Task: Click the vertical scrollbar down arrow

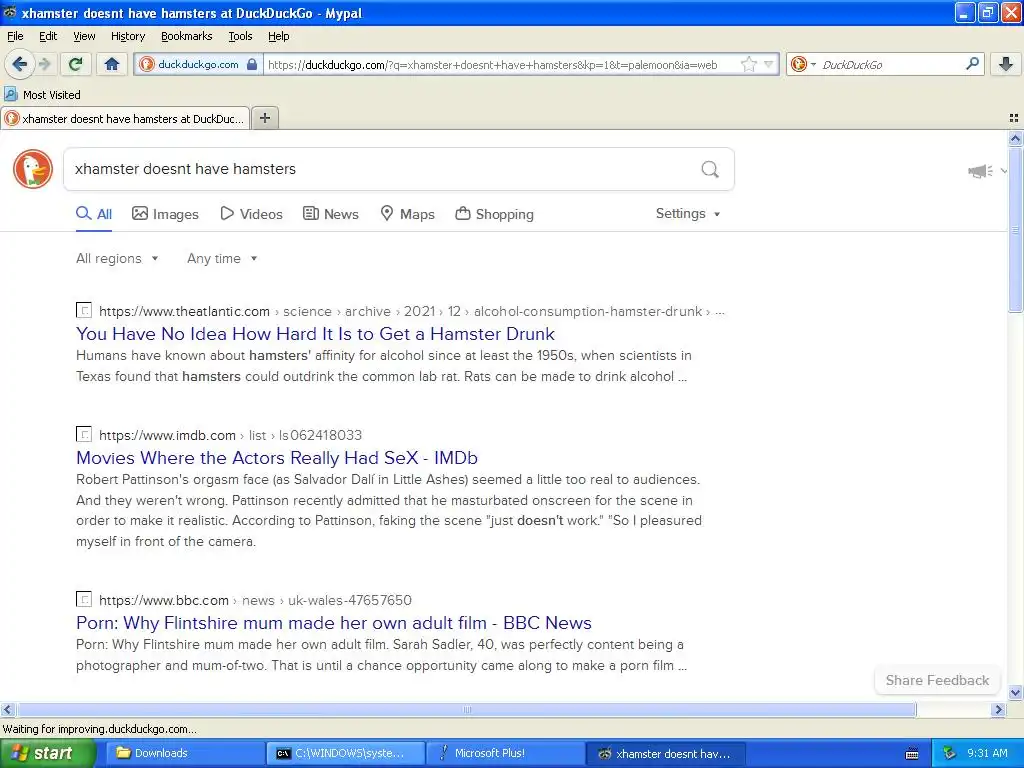Action: (x=1015, y=693)
